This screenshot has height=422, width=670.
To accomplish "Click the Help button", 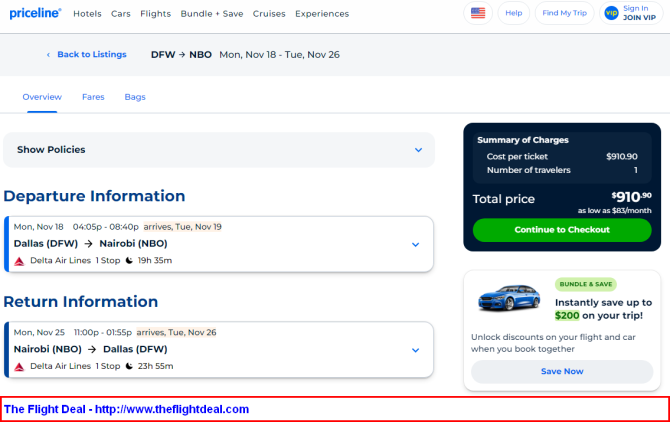I will (x=514, y=13).
